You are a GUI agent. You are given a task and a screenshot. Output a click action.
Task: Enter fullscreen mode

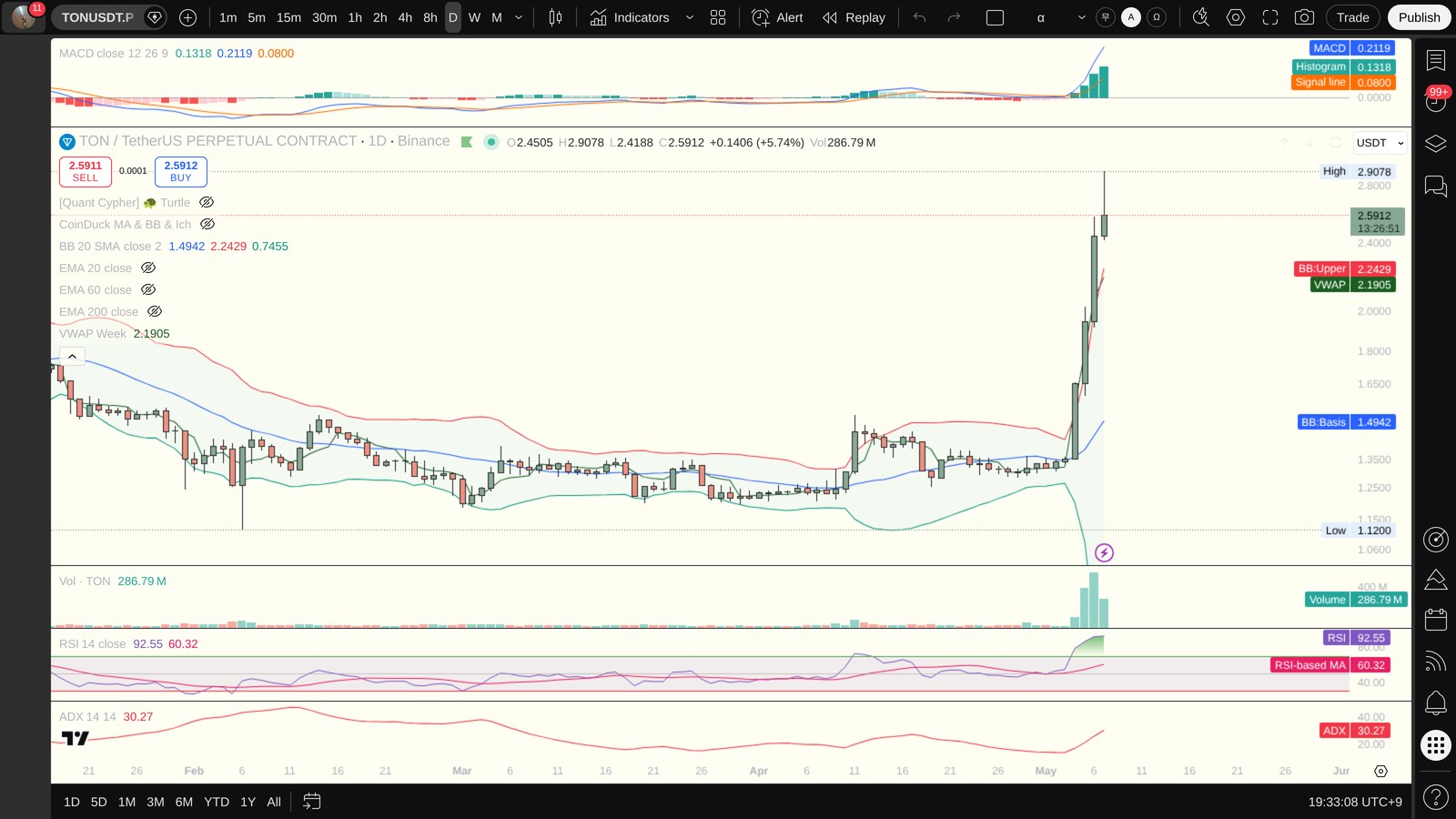tap(1270, 17)
